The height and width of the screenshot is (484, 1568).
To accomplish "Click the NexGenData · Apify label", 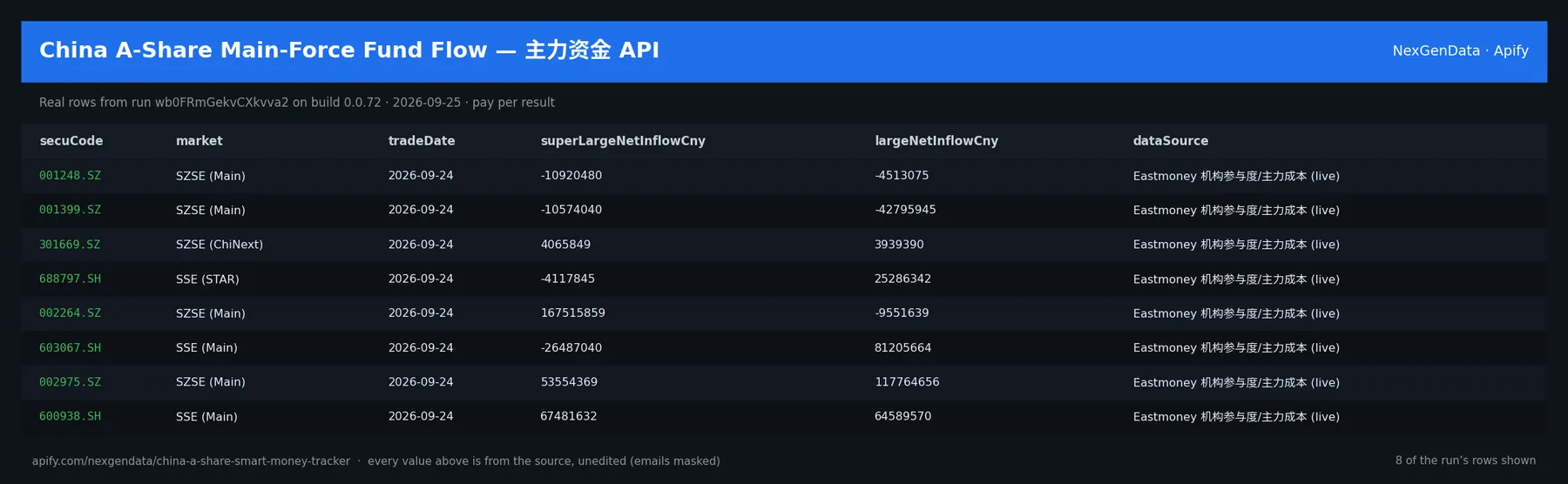I will pyautogui.click(x=1460, y=50).
